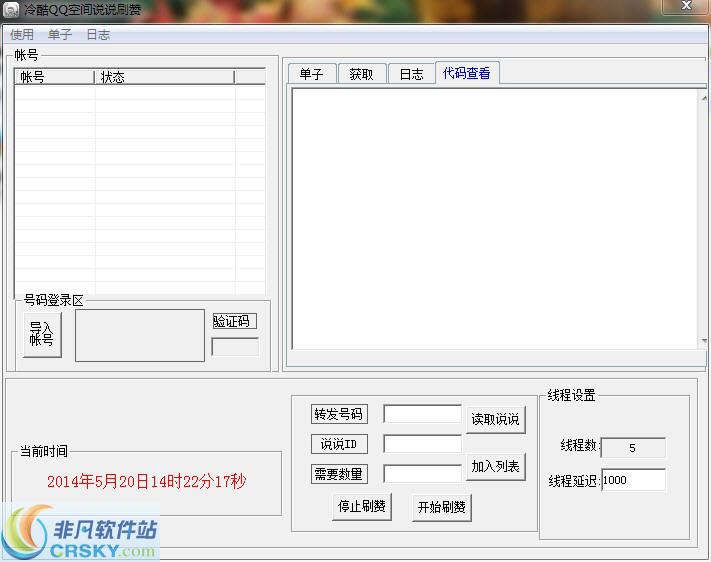Open the 使用 menu
This screenshot has width=711, height=562.
[22, 34]
